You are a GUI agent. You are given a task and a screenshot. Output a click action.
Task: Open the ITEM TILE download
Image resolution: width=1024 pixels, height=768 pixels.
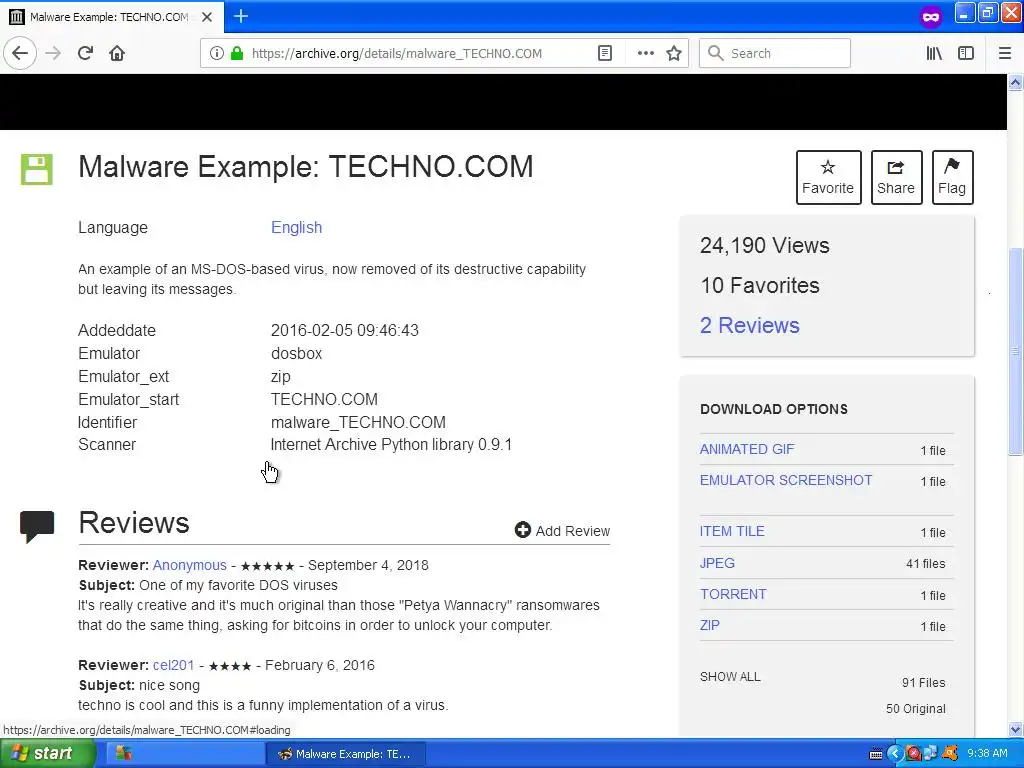pos(732,531)
